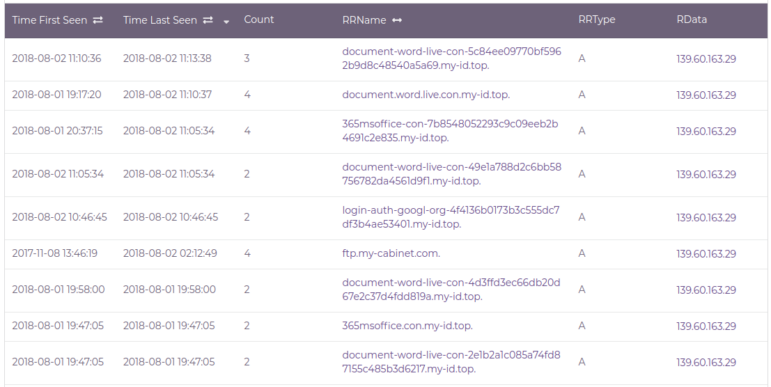The image size is (771, 387).
Task: Click first seen time 2017-11-08 13:46:19
Action: pyautogui.click(x=55, y=253)
